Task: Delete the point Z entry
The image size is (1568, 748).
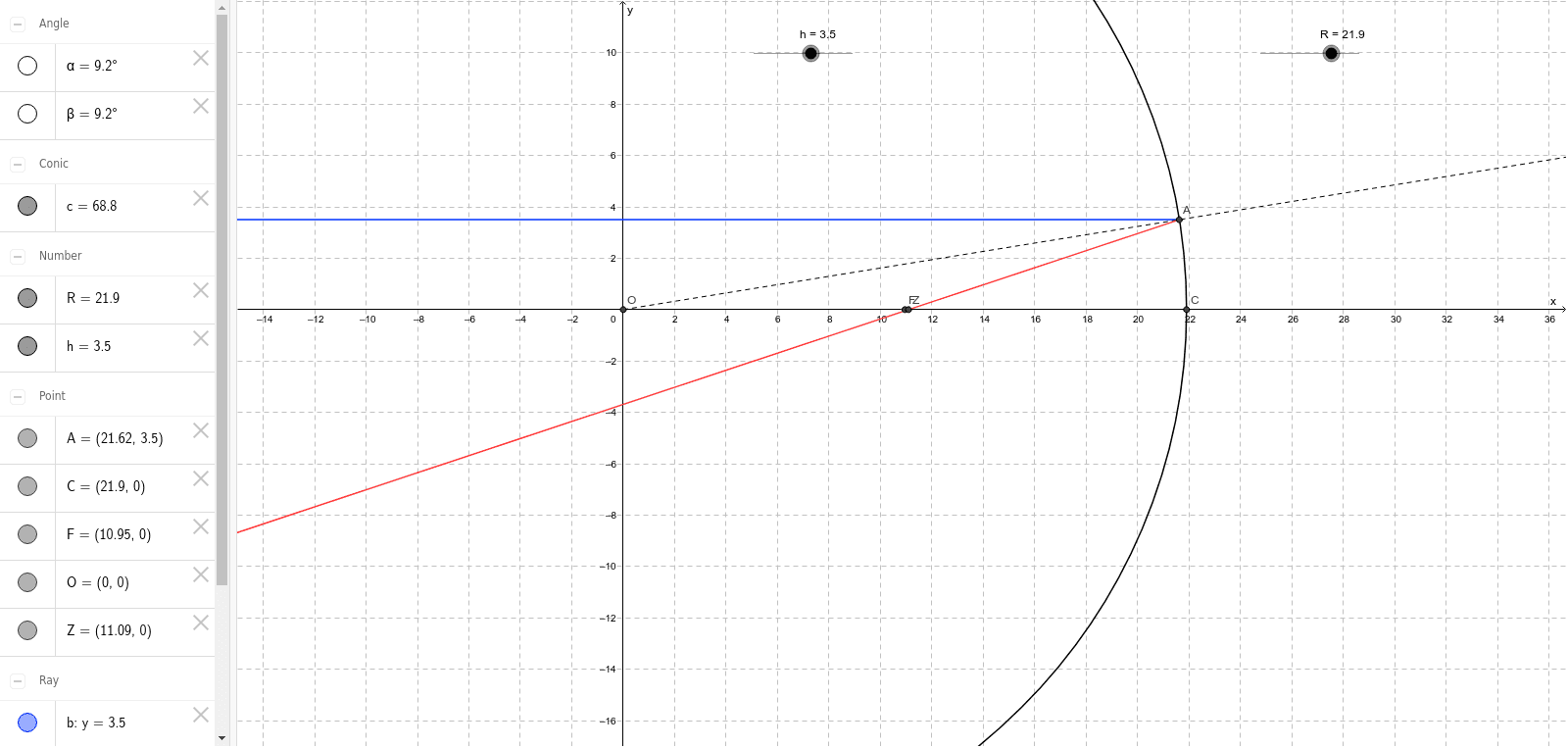Action: tap(201, 623)
